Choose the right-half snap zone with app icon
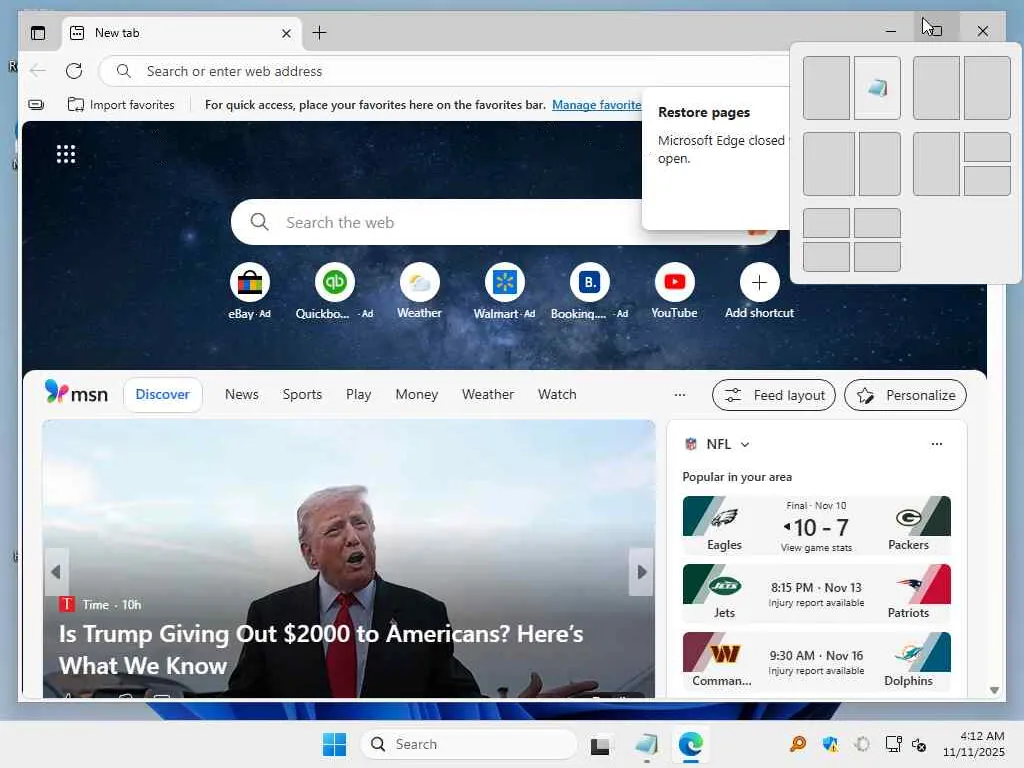This screenshot has height=768, width=1024. [x=877, y=88]
